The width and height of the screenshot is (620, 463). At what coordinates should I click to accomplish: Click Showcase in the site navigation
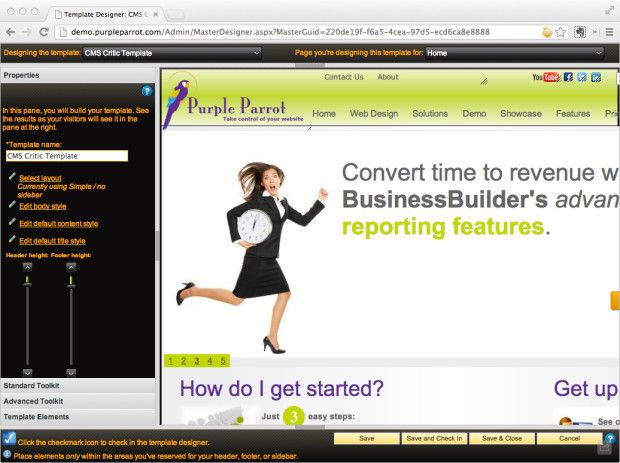[521, 113]
